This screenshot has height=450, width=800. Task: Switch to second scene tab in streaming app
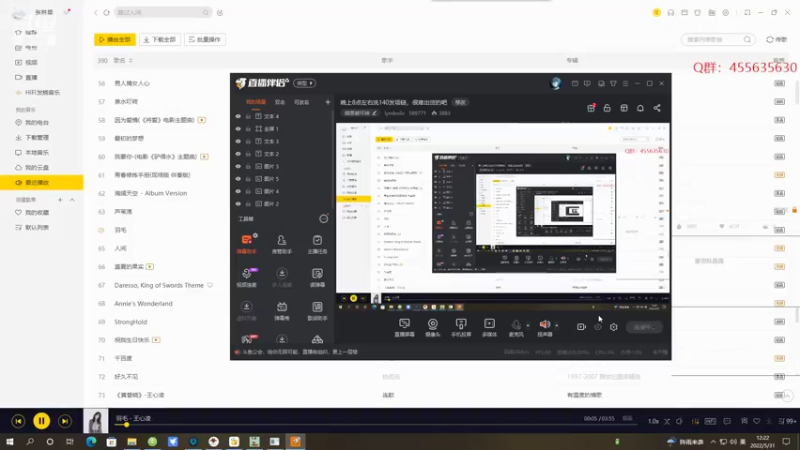tap(280, 102)
